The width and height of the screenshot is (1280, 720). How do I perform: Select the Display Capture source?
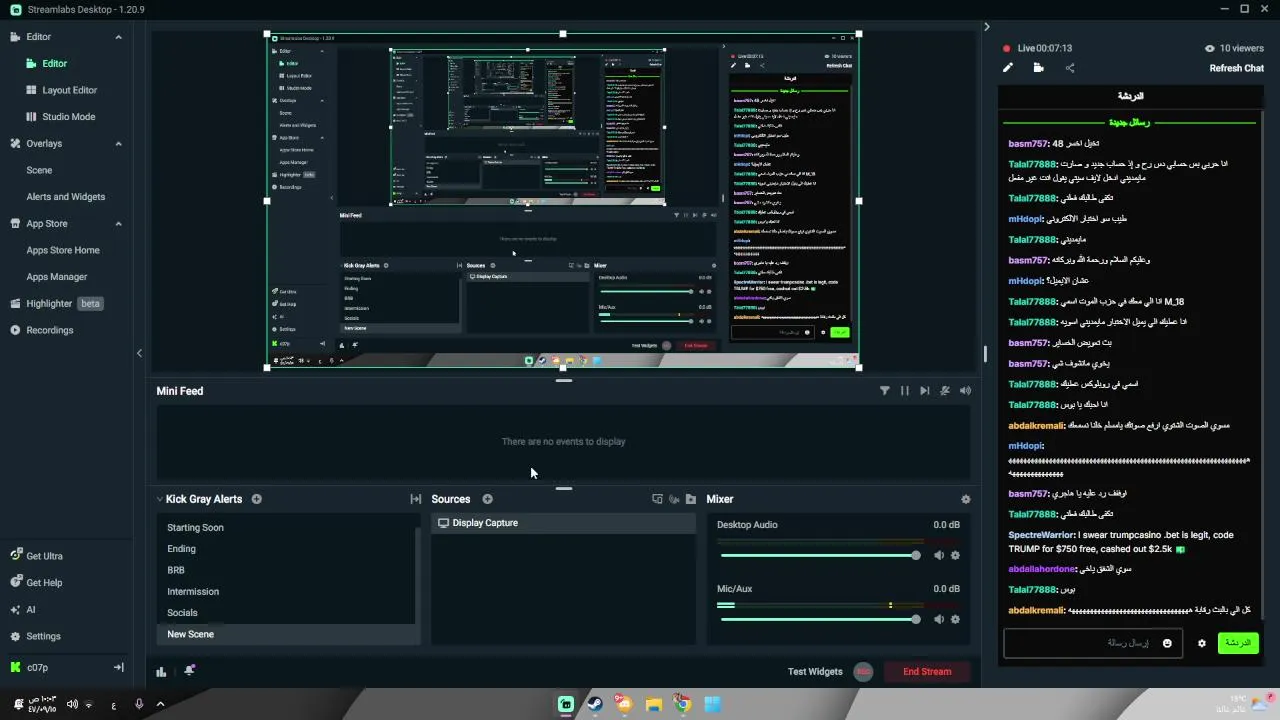point(563,523)
